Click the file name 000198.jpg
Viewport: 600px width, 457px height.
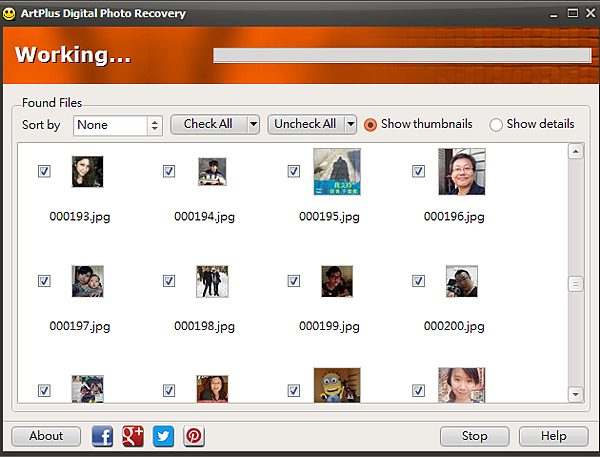tap(204, 326)
